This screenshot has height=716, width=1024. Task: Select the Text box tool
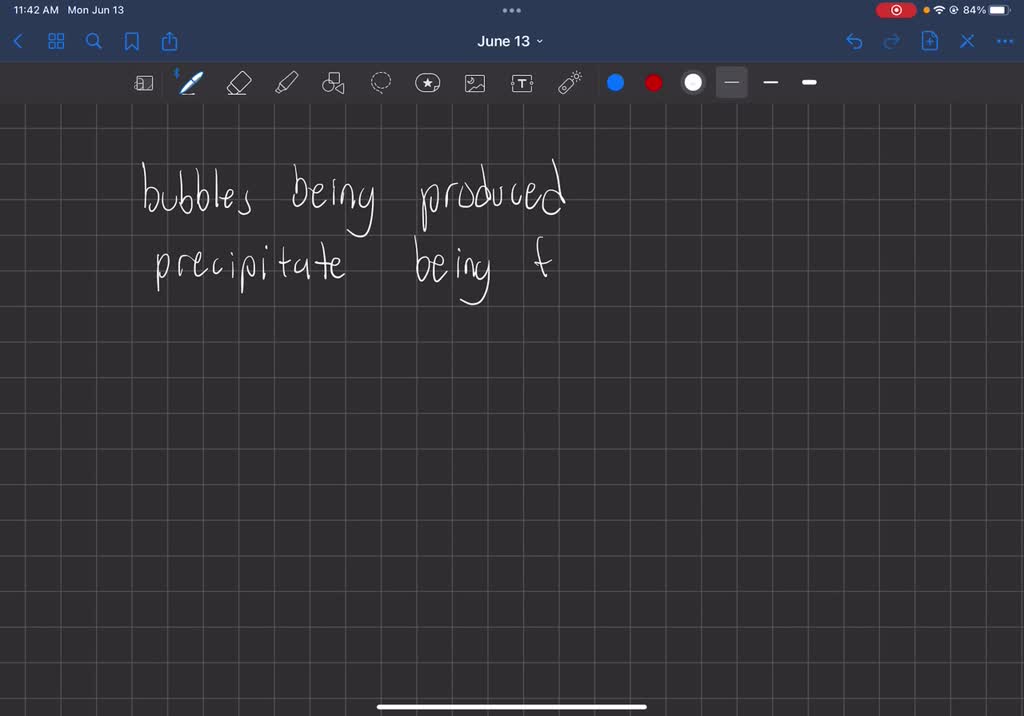tap(522, 83)
